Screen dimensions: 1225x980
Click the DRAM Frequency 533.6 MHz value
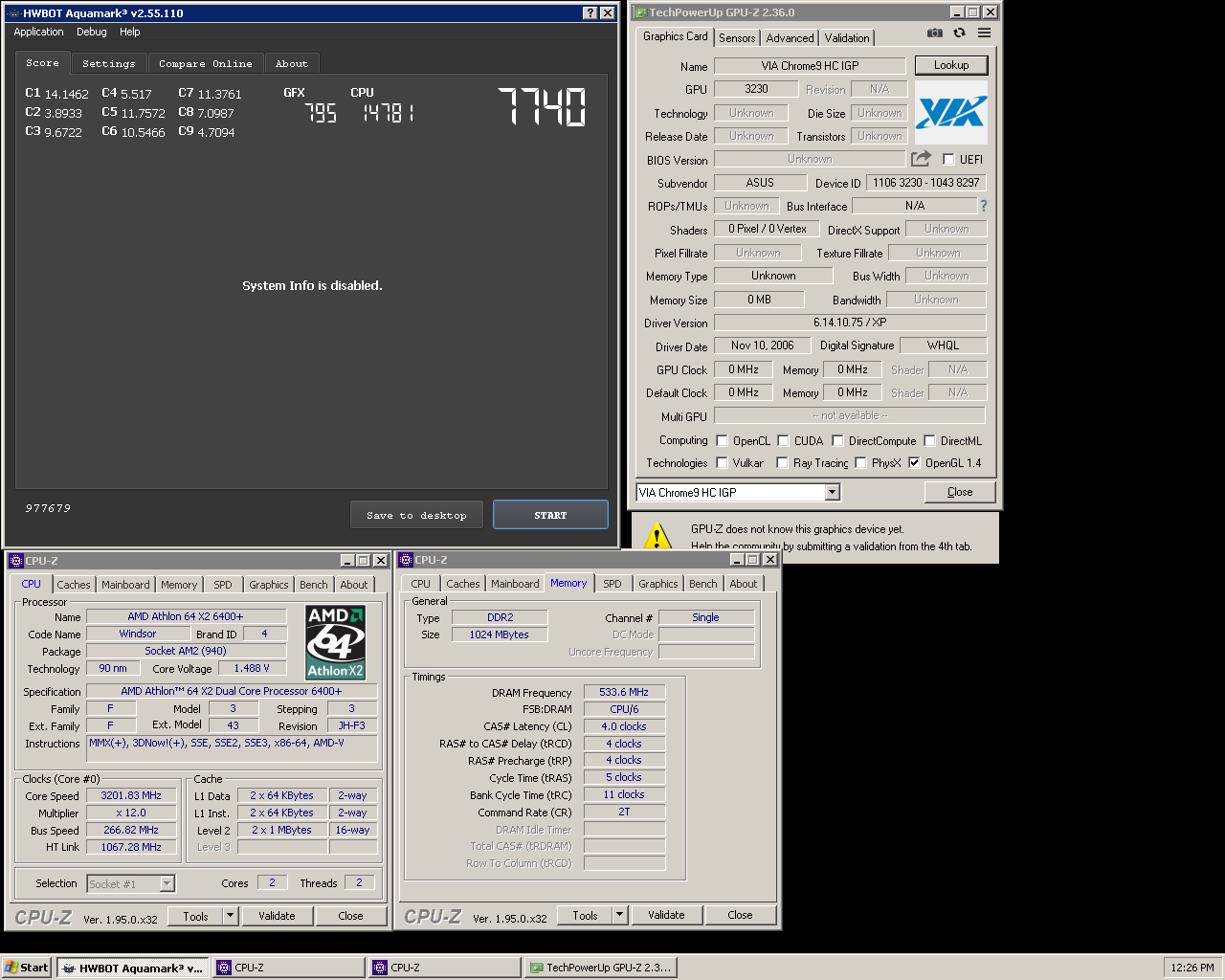point(624,692)
